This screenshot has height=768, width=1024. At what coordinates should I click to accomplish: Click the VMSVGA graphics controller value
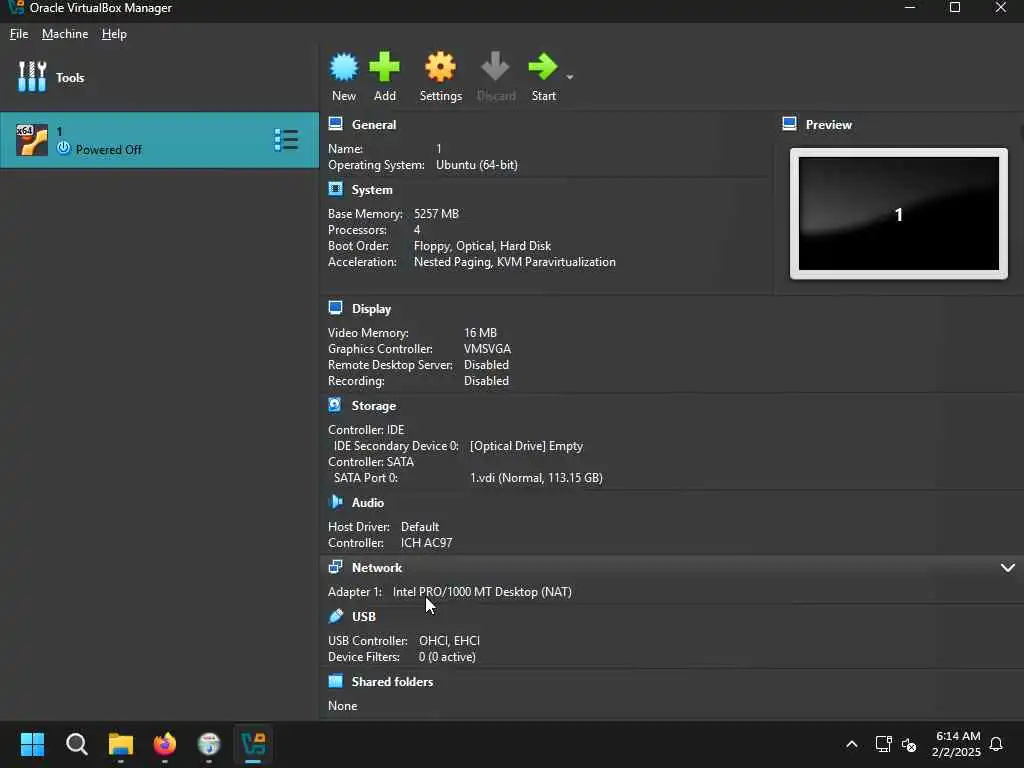click(487, 349)
